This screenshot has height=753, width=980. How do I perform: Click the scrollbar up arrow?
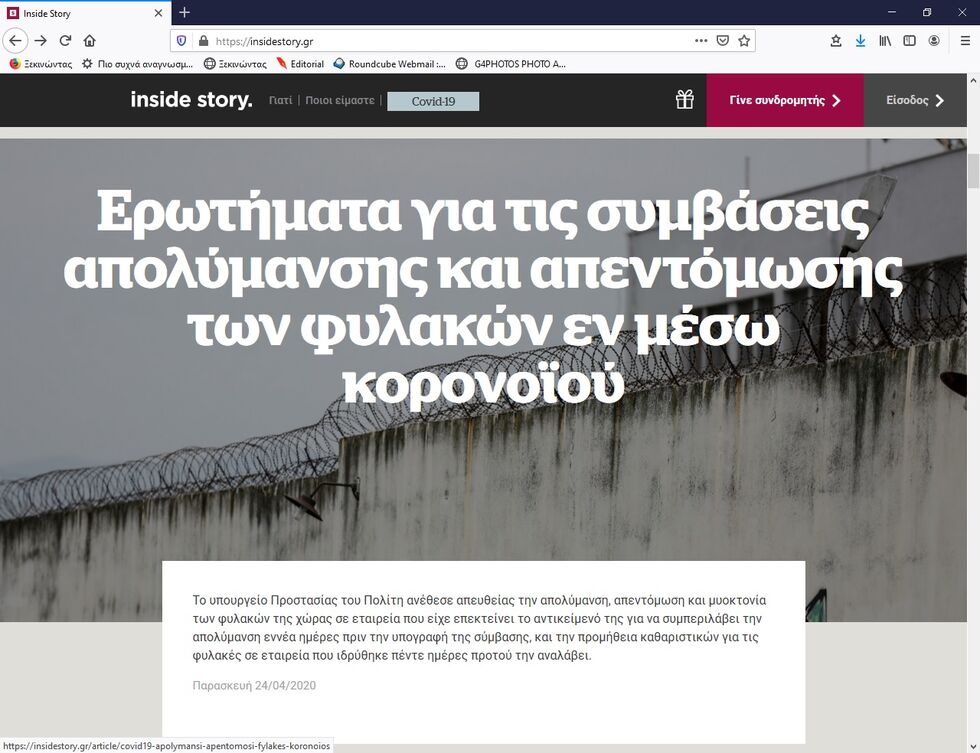point(973,81)
